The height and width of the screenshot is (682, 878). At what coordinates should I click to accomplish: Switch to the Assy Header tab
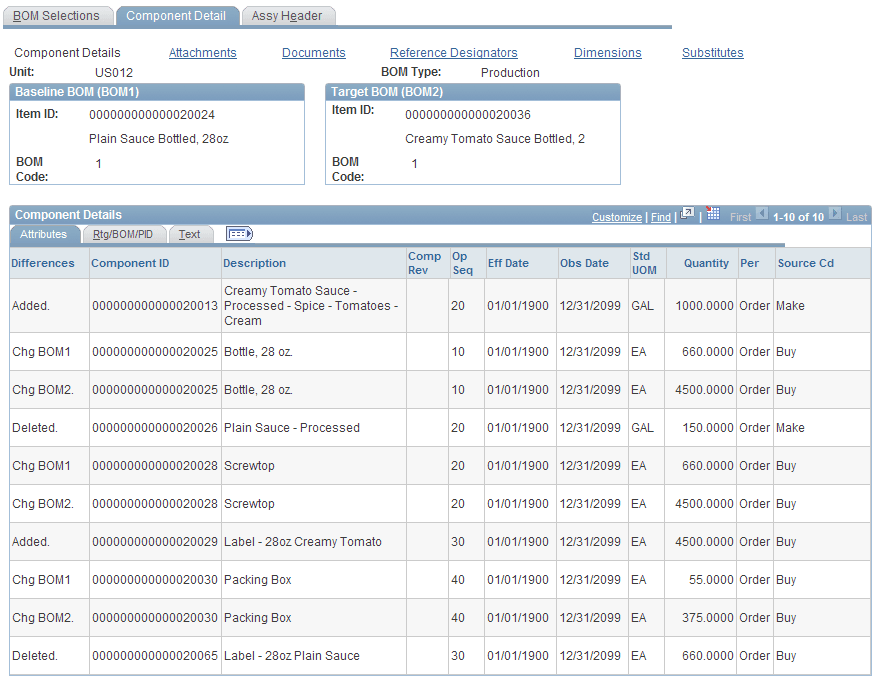tap(286, 16)
